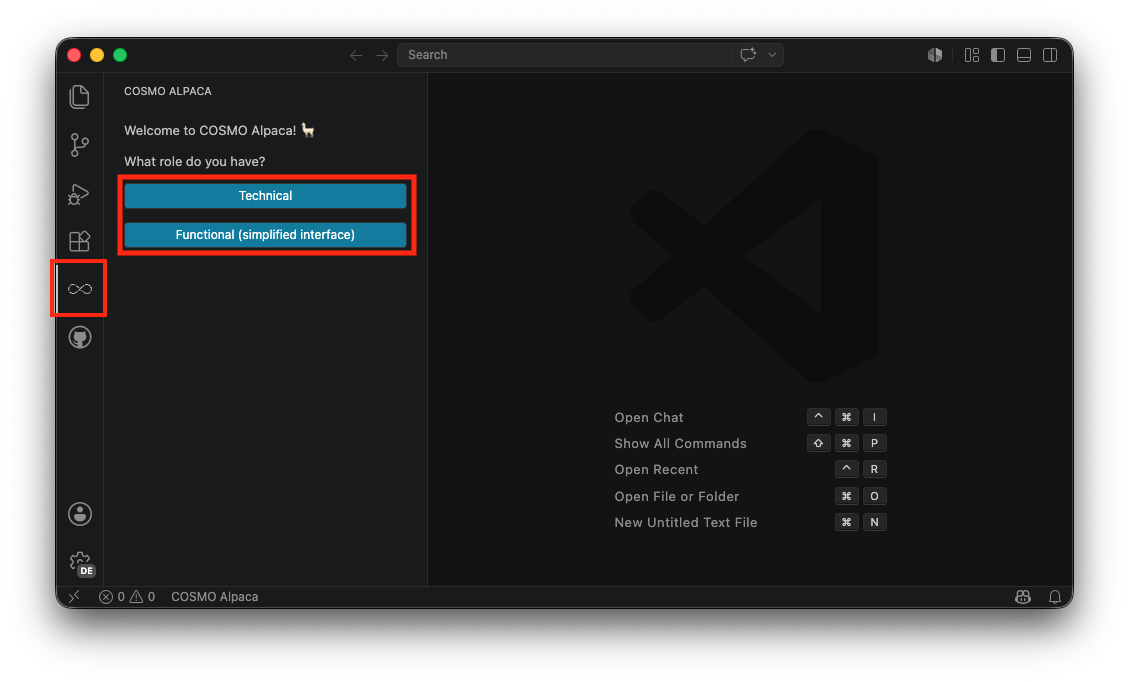This screenshot has height=682, width=1129.
Task: Toggle the bottom panel
Action: pyautogui.click(x=1024, y=55)
